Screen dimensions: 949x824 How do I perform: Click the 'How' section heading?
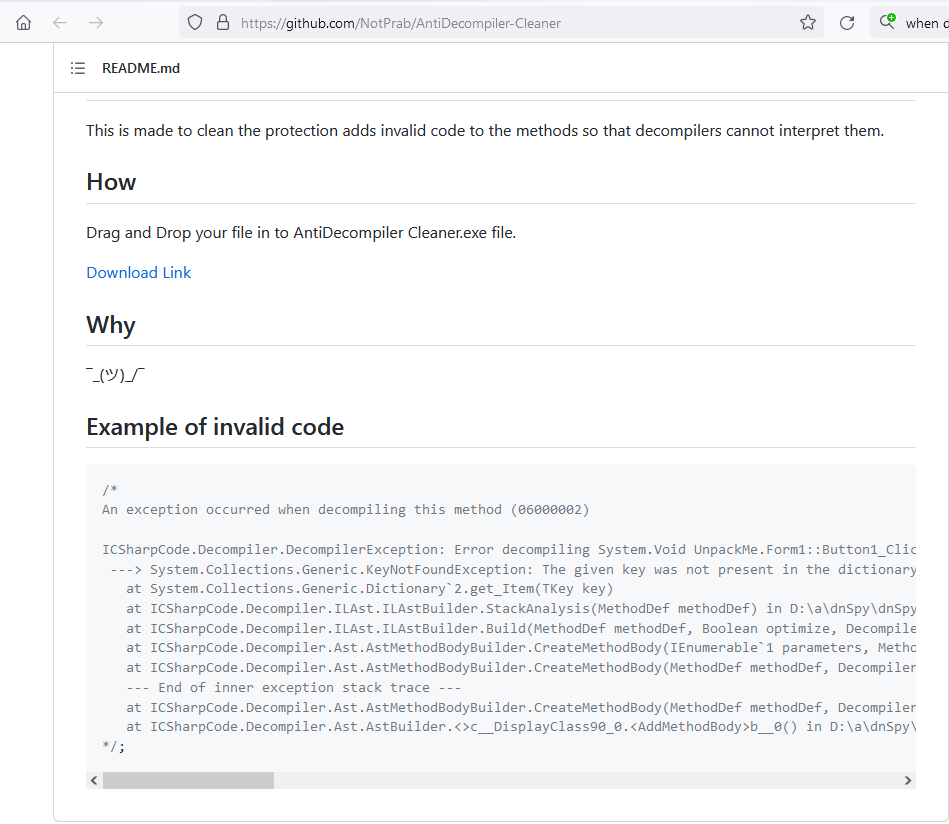tap(111, 182)
